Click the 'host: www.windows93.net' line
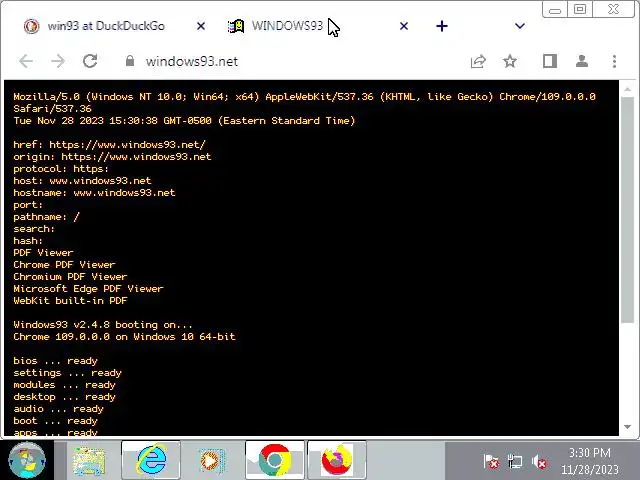The image size is (640, 480). [x=82, y=181]
